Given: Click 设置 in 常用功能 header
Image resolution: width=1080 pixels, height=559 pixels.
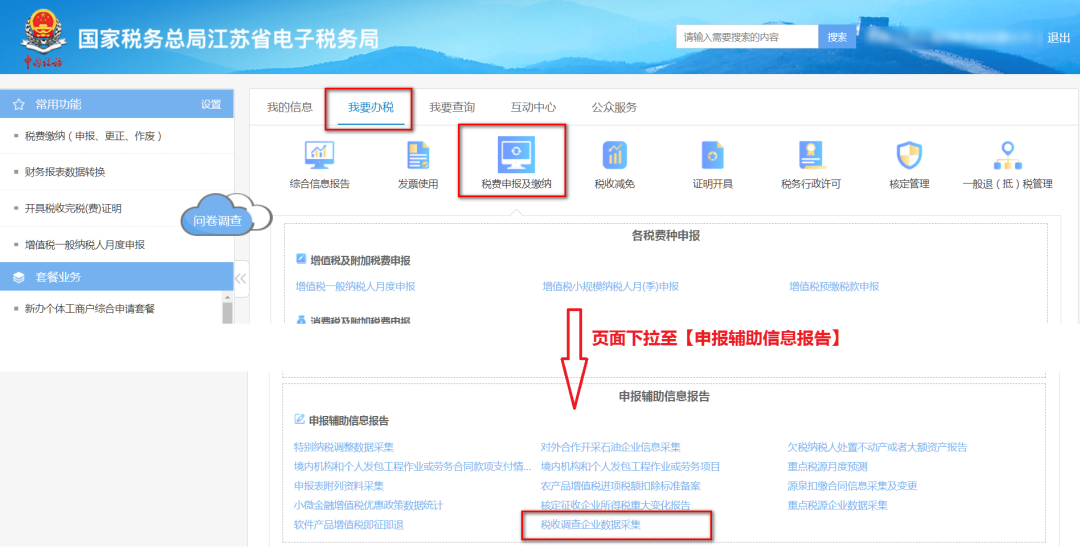Looking at the screenshot, I should point(210,104).
